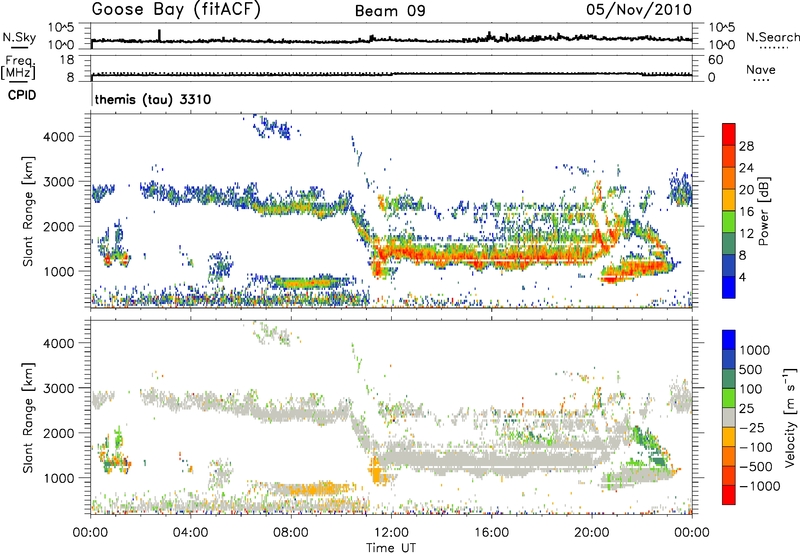Click the 'CPID' label
The width and height of the screenshot is (800, 554).
22,95
